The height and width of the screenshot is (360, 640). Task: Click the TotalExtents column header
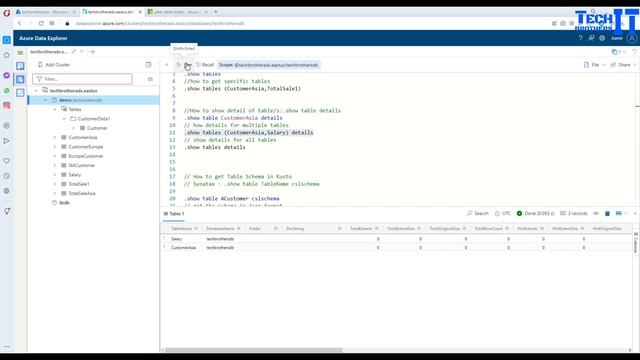(361, 229)
